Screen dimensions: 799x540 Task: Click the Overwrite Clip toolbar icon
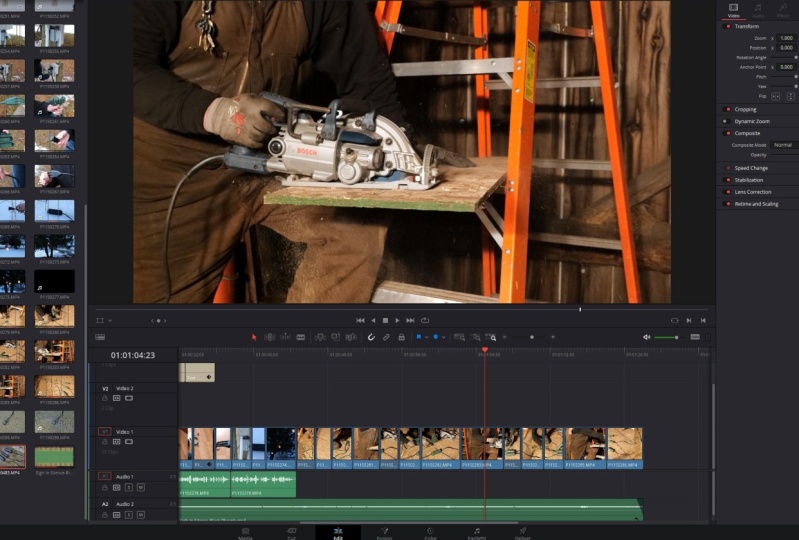point(335,337)
